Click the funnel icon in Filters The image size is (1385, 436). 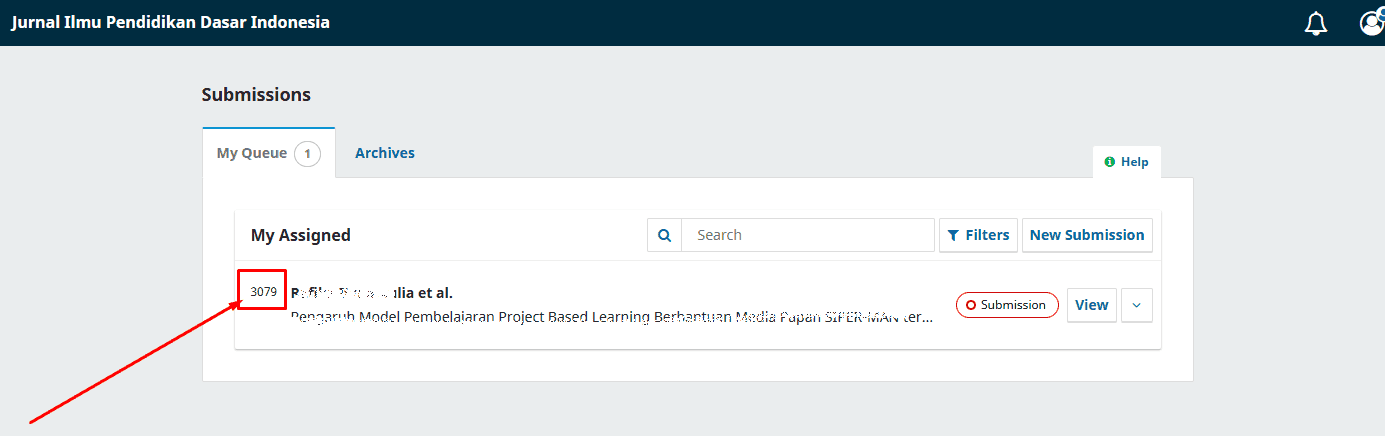[x=953, y=235]
